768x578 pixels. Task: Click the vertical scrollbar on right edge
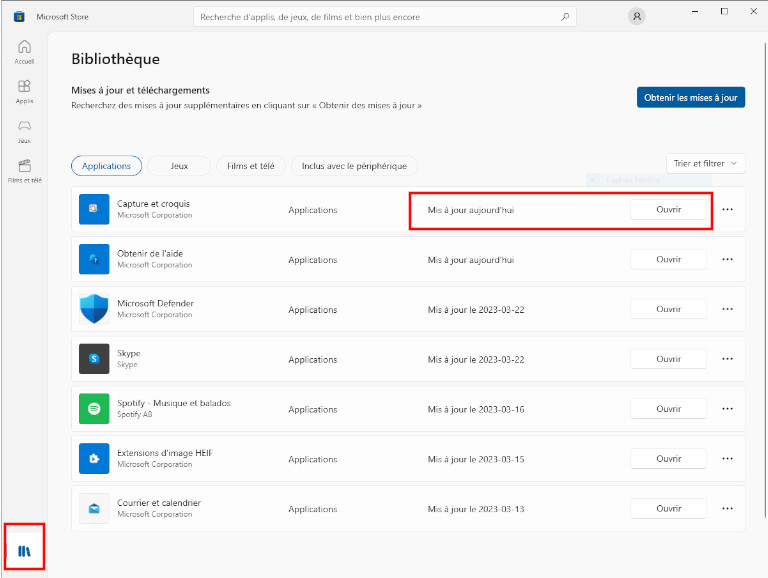765,279
